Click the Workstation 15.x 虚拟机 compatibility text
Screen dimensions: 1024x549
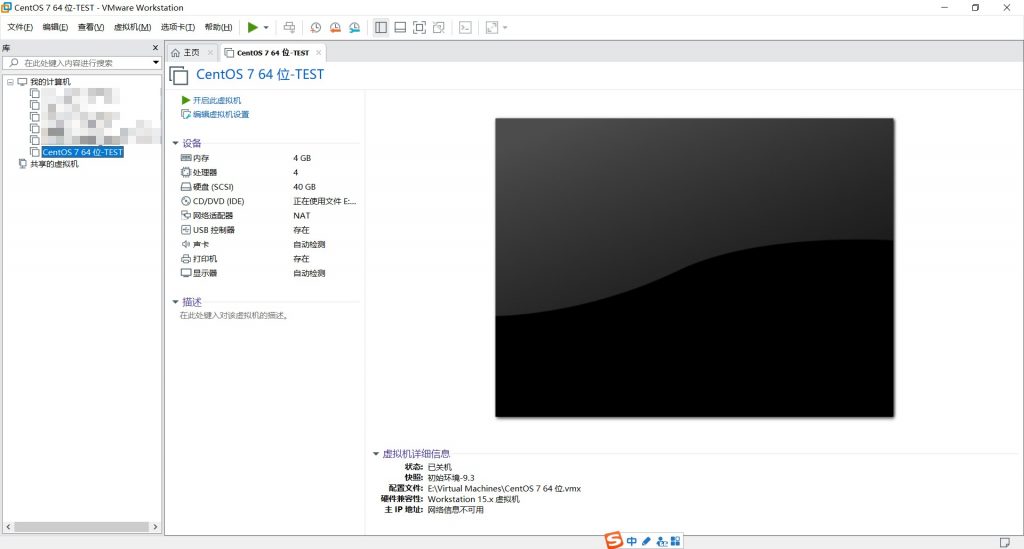473,499
